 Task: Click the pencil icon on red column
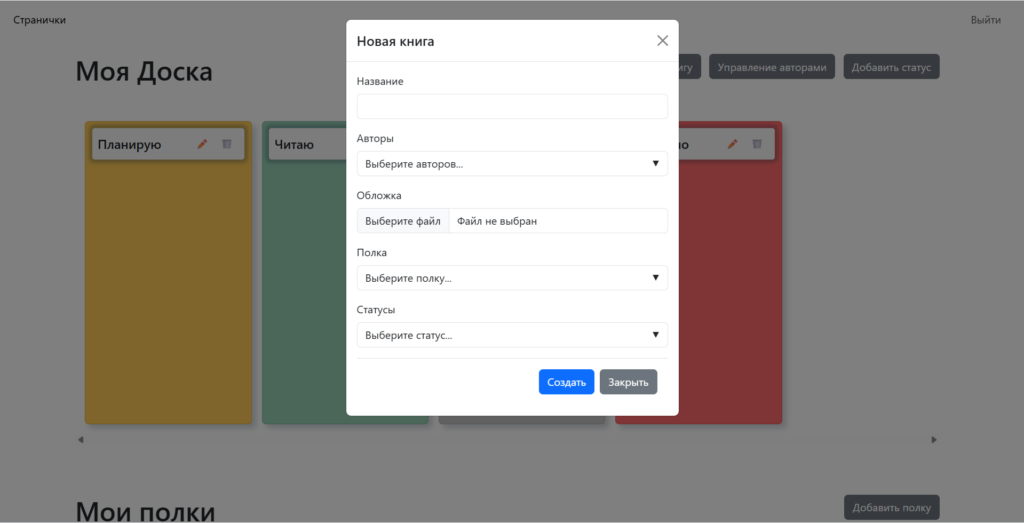[733, 145]
